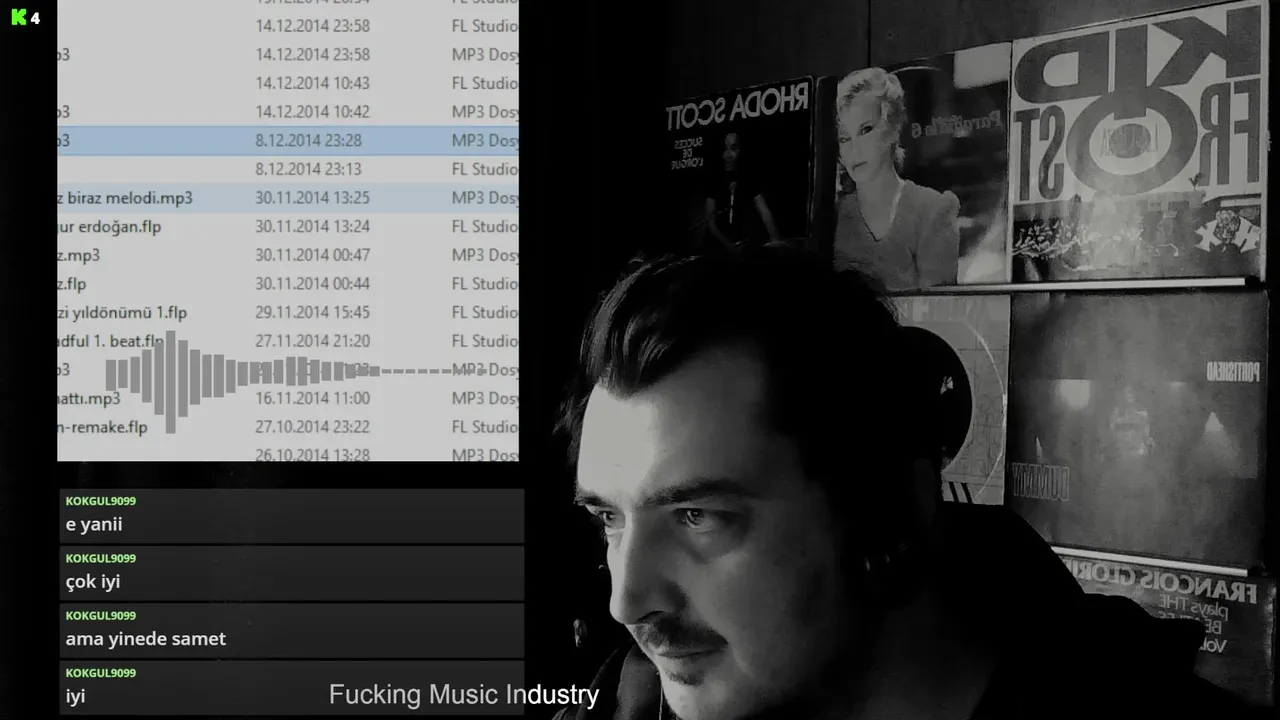Click the date cell 27.10.2014 23:22
Screen dimensions: 1280x720
[312, 427]
